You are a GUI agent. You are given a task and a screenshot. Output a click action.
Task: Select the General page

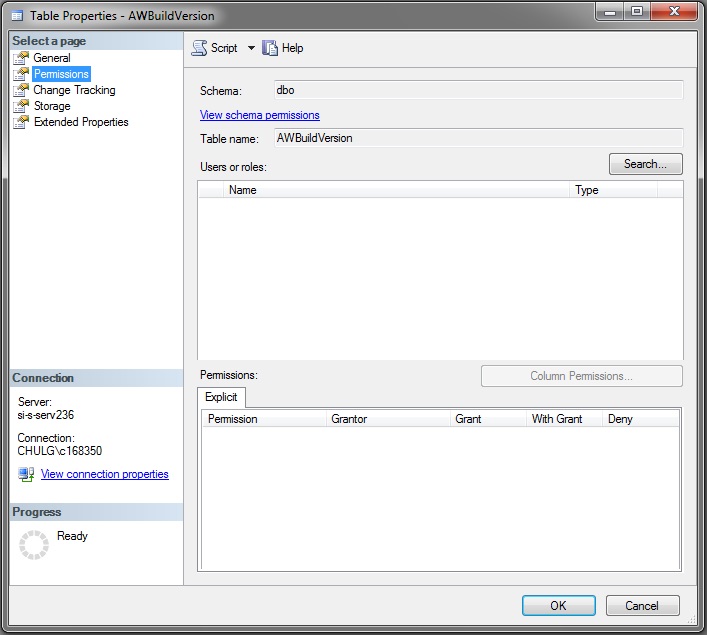(52, 58)
